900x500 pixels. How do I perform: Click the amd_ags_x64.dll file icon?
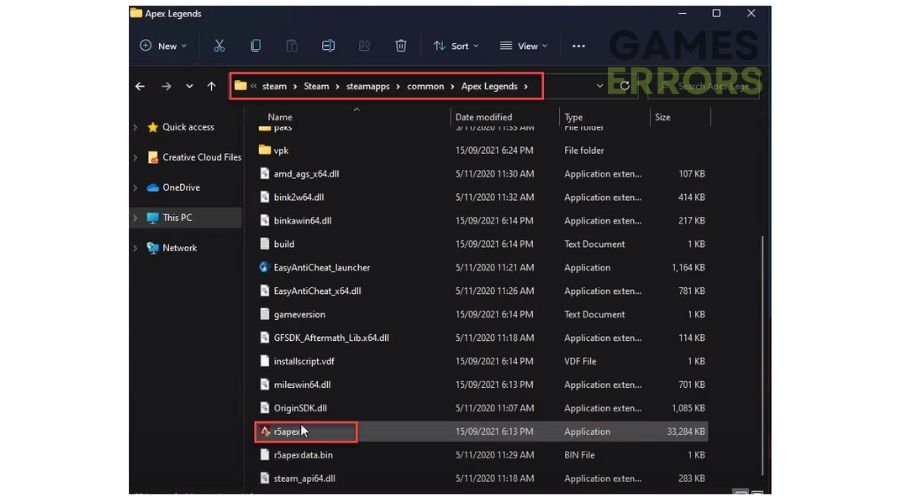pos(264,173)
